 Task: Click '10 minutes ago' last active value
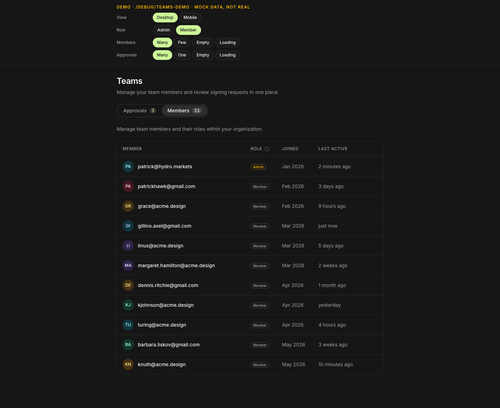pos(335,364)
